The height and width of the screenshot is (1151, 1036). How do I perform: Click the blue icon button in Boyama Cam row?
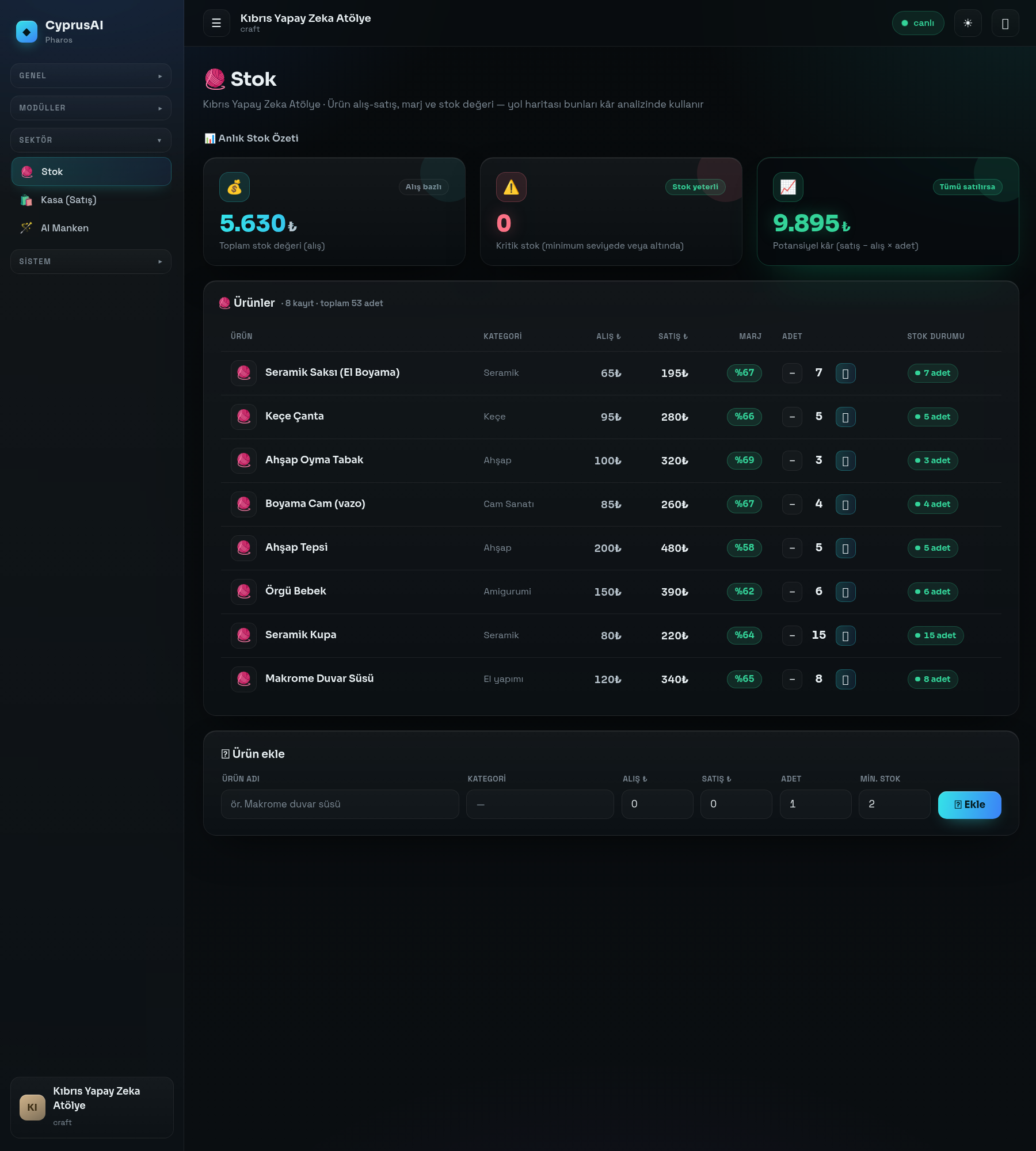(x=845, y=504)
